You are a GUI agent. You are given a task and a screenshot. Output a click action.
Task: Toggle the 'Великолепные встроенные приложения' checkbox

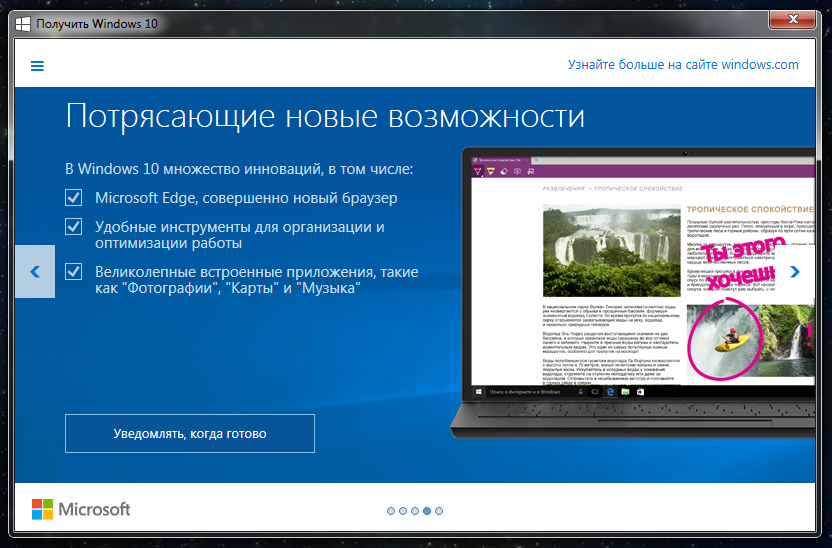click(74, 272)
